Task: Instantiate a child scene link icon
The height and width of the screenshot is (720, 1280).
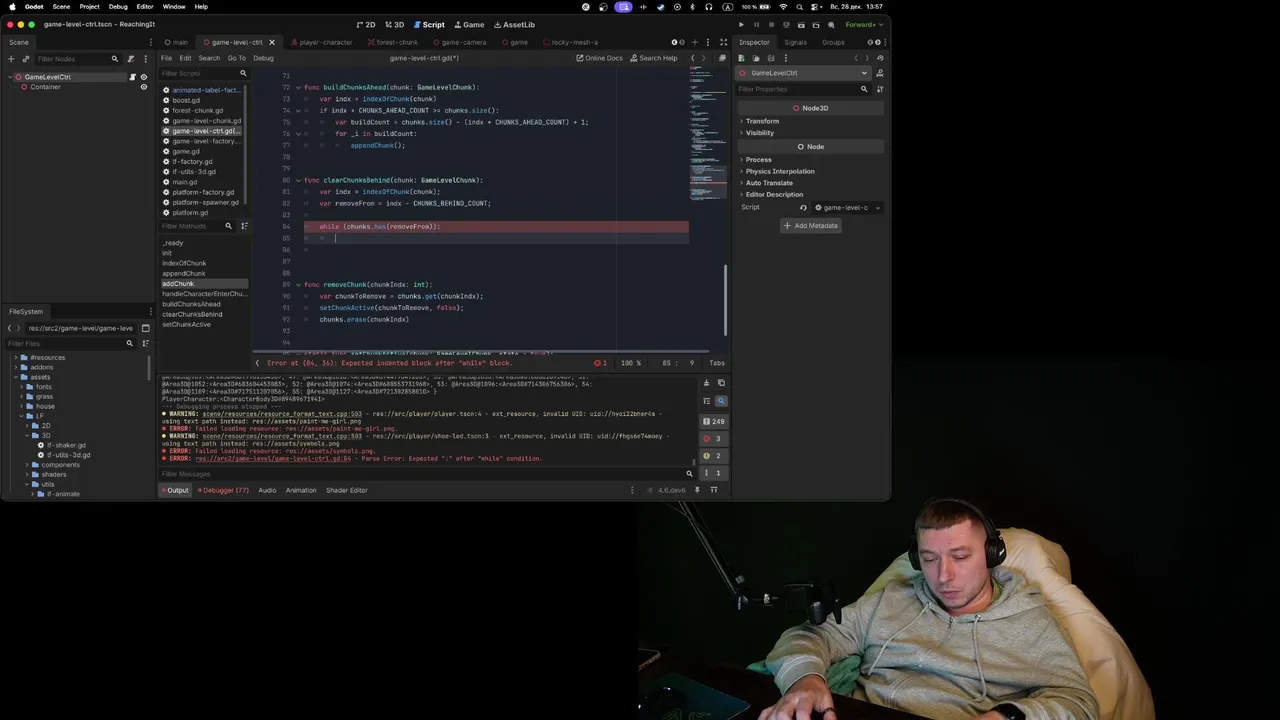Action: [x=24, y=59]
